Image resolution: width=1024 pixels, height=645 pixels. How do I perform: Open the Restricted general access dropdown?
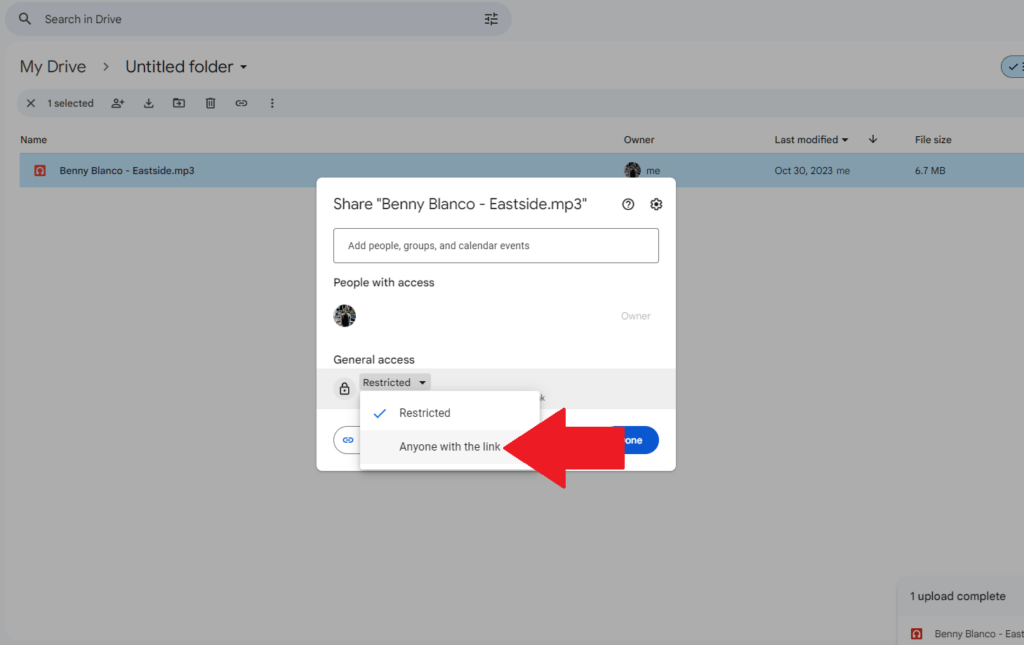394,383
